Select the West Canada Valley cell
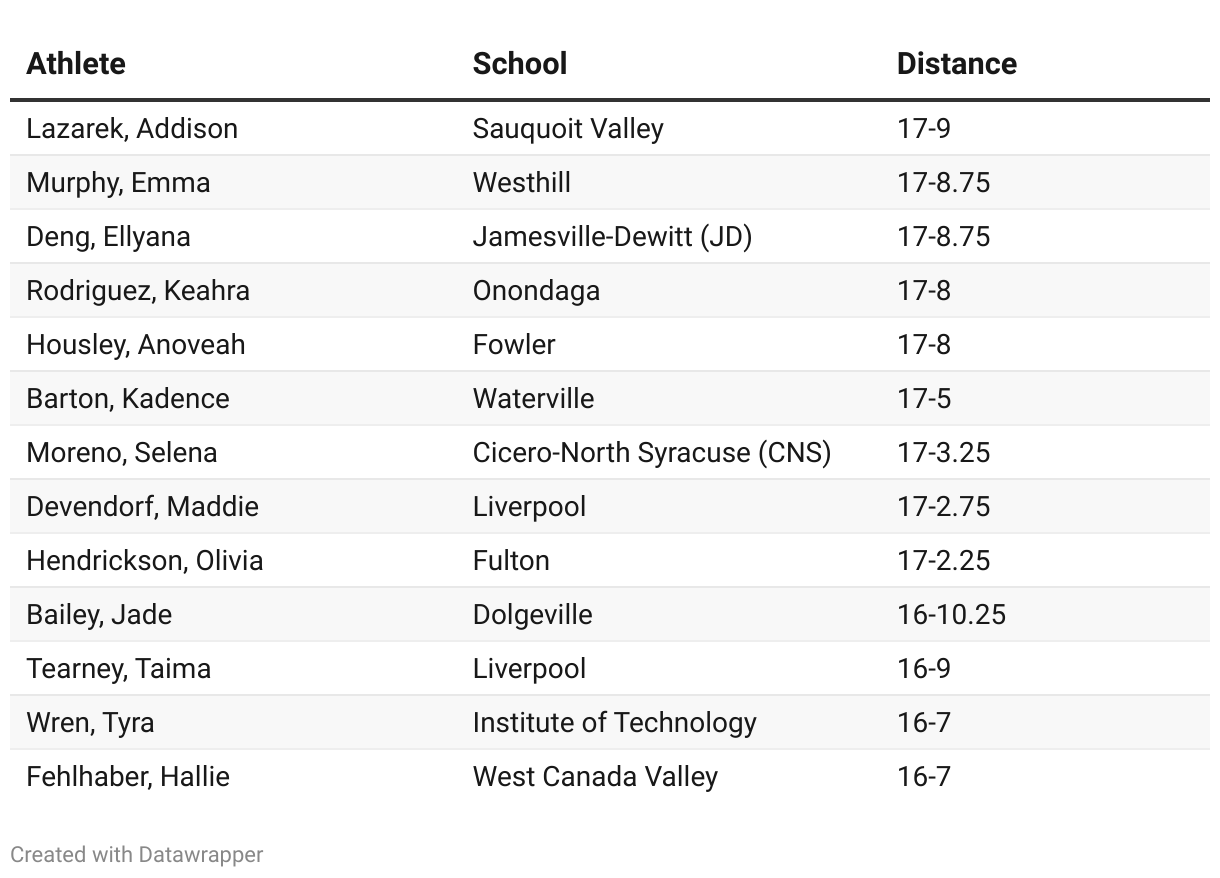 (595, 777)
